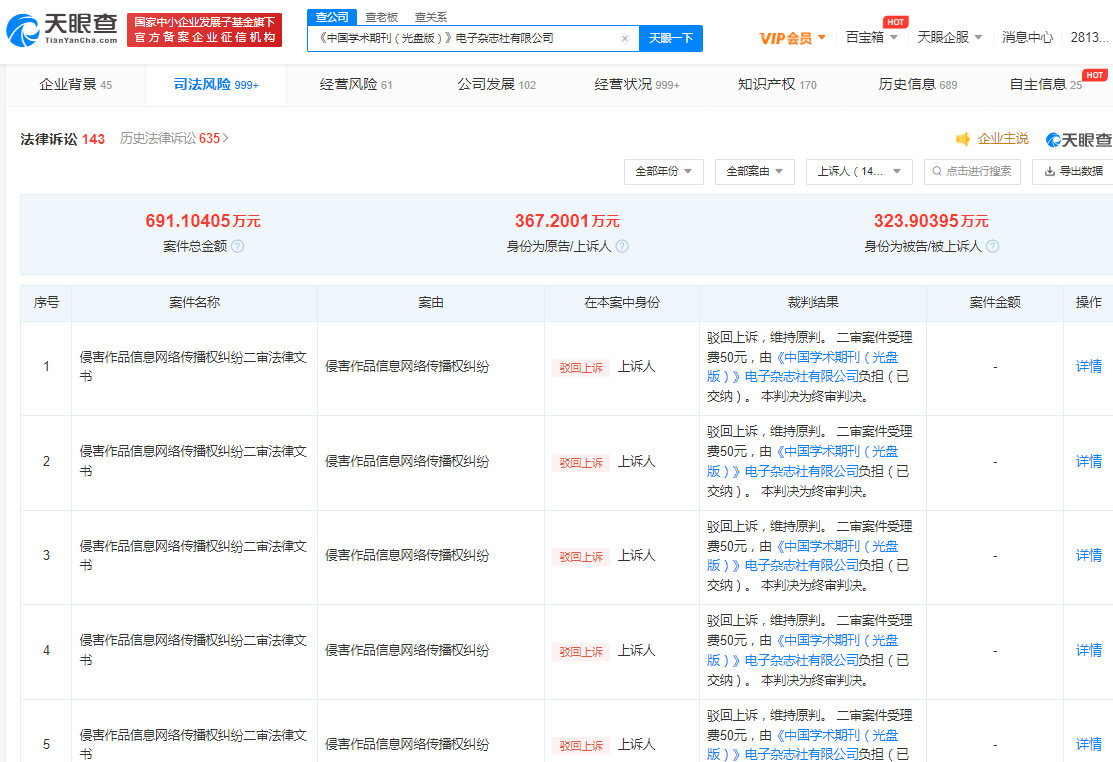Click the red 官方备案企业征信机构 banner

(204, 30)
